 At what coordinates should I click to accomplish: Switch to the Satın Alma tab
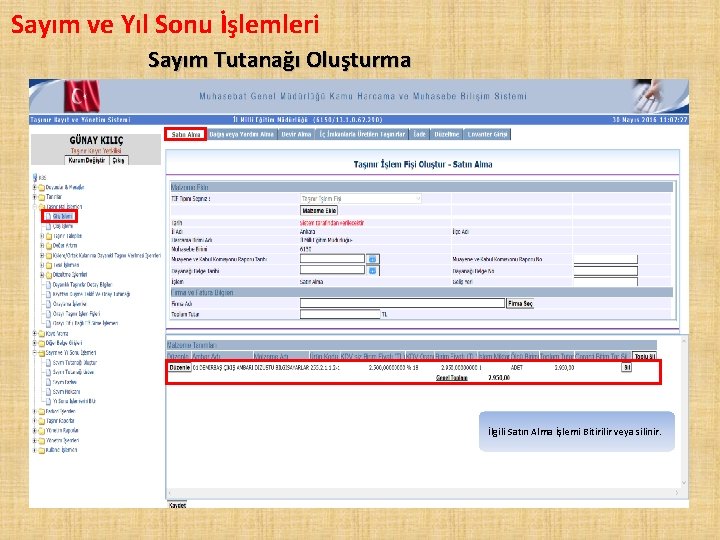click(x=186, y=135)
